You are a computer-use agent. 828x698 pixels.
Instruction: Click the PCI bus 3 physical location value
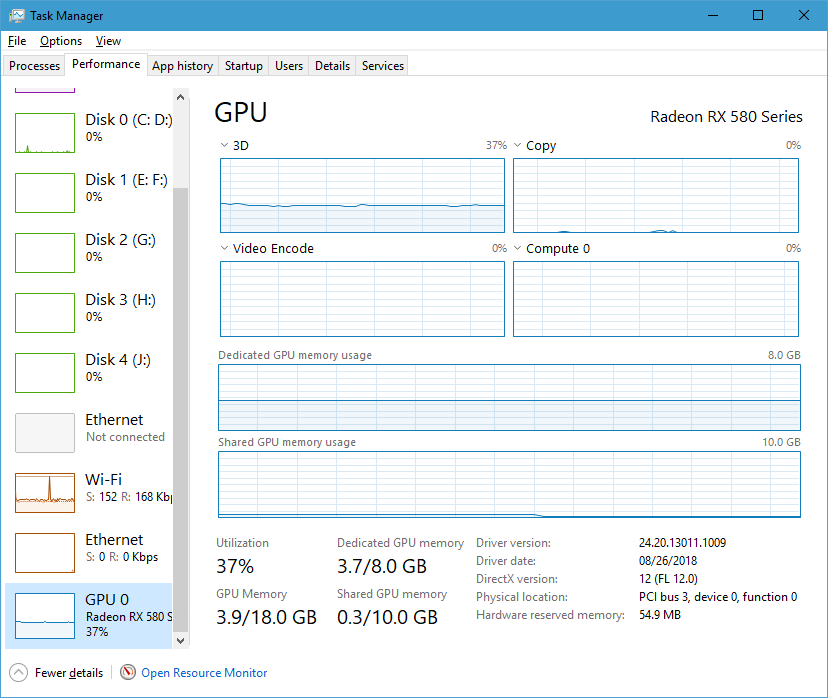tap(718, 597)
